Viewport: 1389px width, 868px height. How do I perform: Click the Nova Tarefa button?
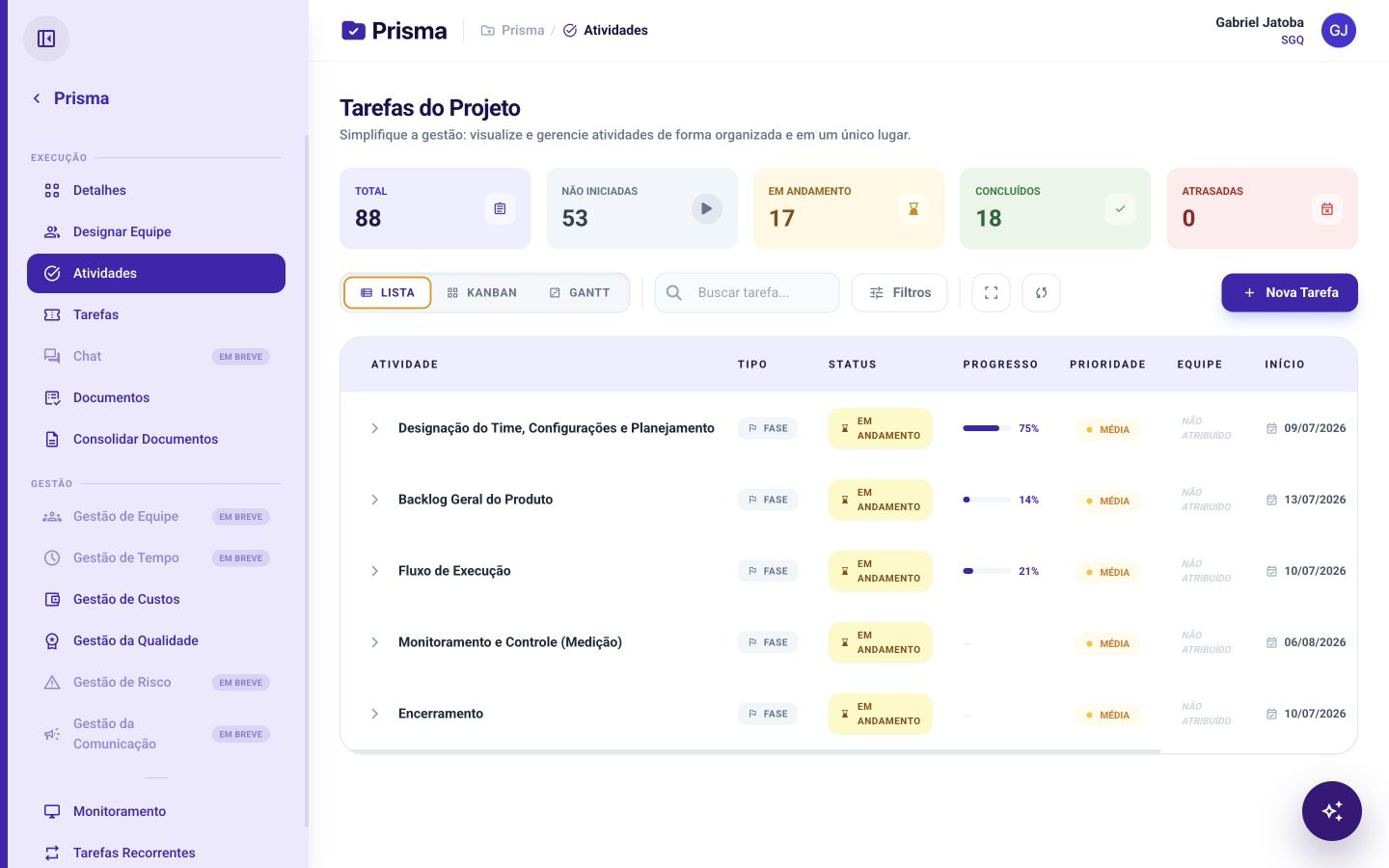(1290, 292)
